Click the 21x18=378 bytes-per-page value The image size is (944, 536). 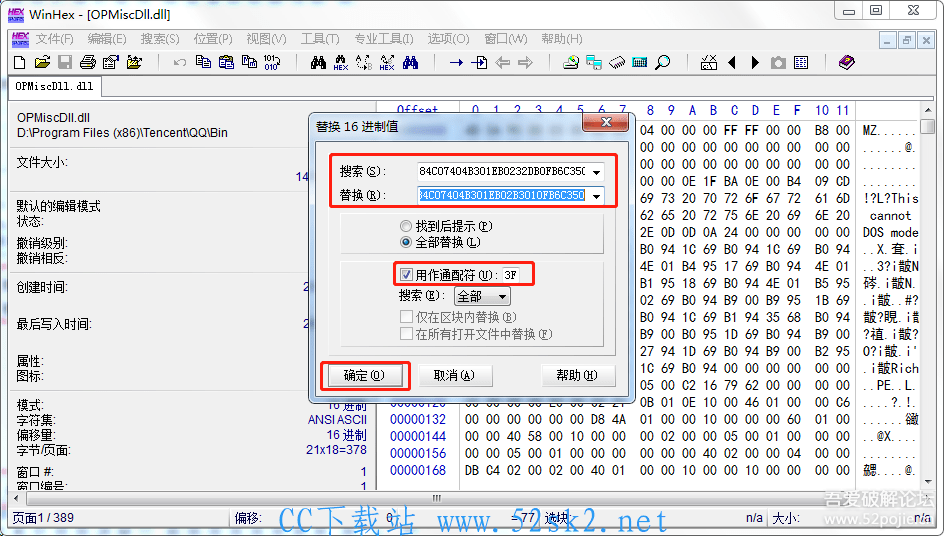click(336, 450)
